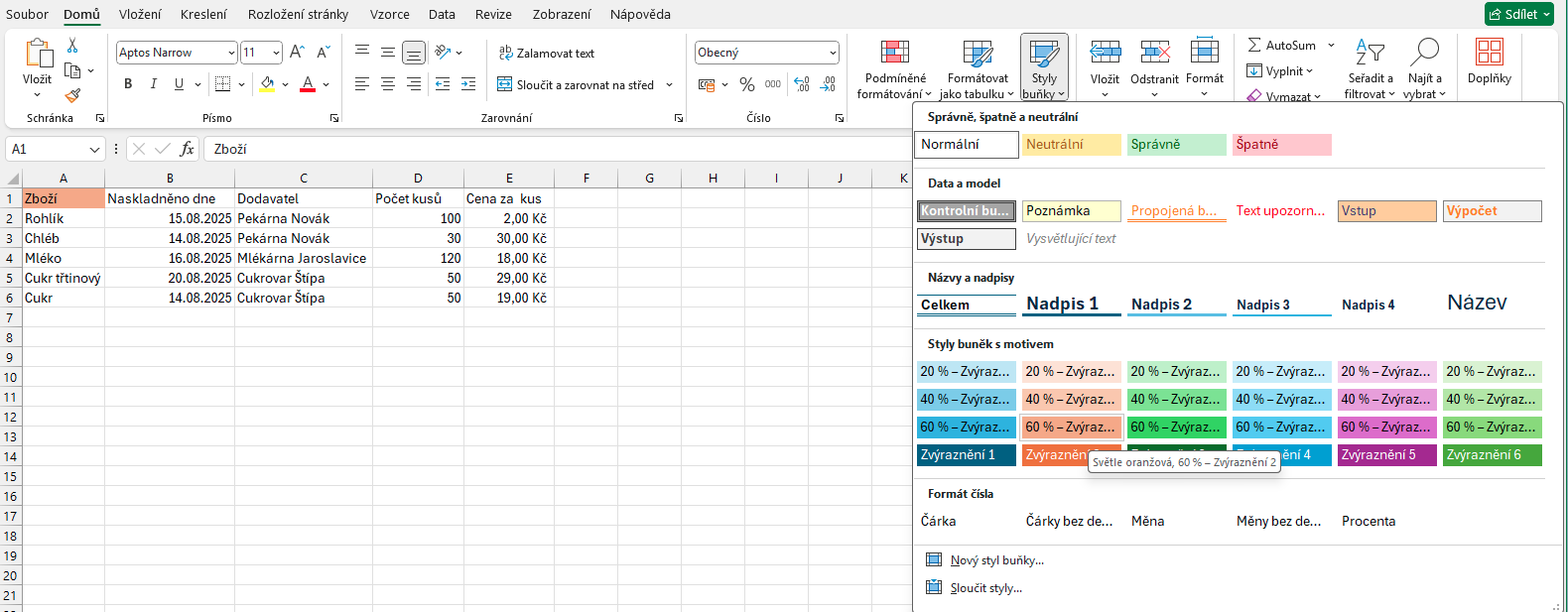The height and width of the screenshot is (612, 1568).
Task: Apply the Zvýraznění 5 accent style
Action: 1386,454
